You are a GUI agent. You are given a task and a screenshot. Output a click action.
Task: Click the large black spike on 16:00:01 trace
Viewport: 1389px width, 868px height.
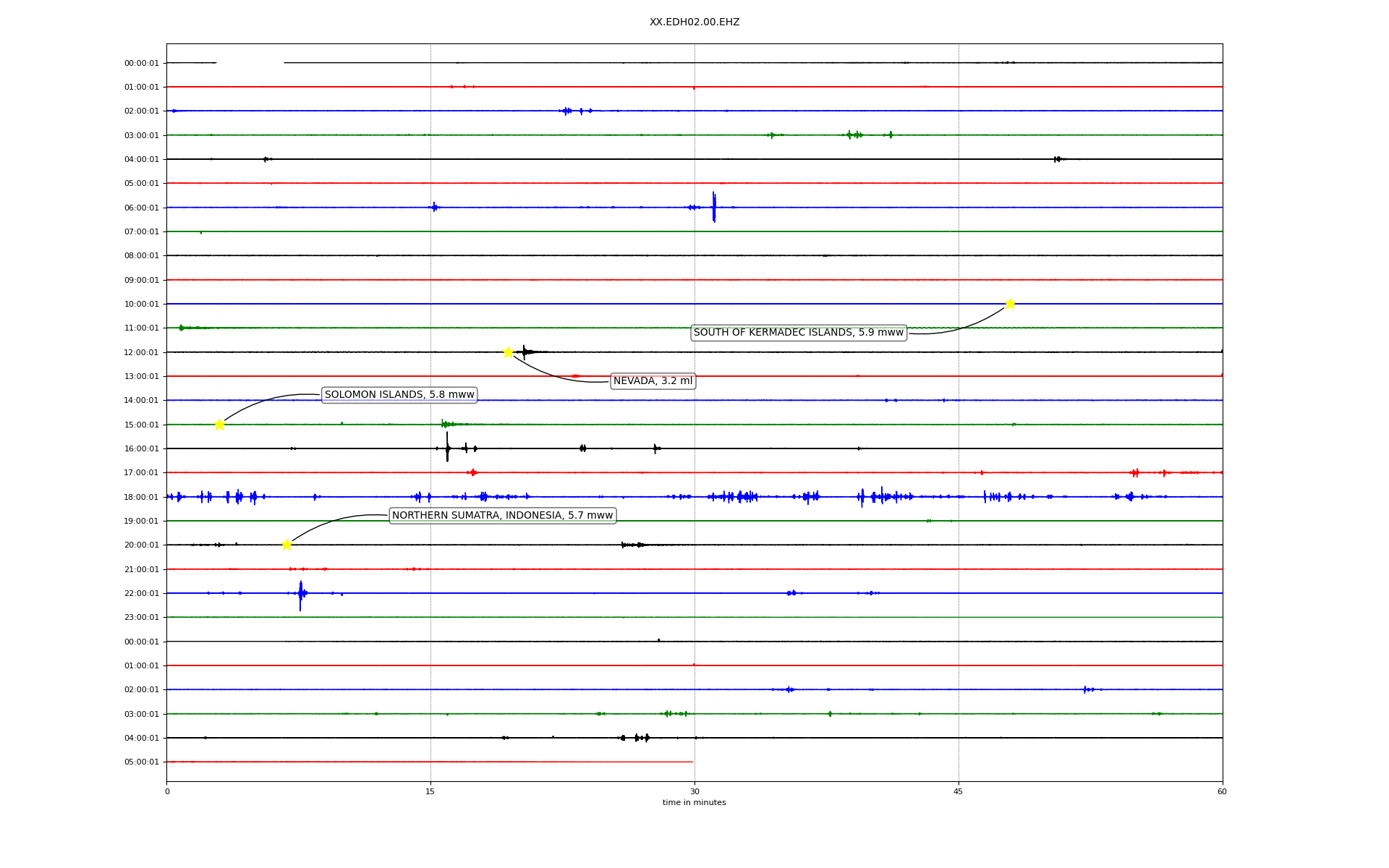pyautogui.click(x=447, y=447)
